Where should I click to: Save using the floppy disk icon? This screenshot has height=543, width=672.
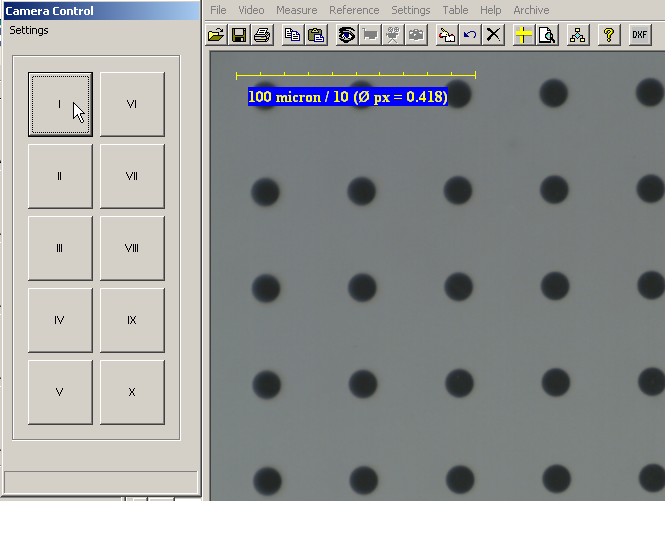click(239, 35)
